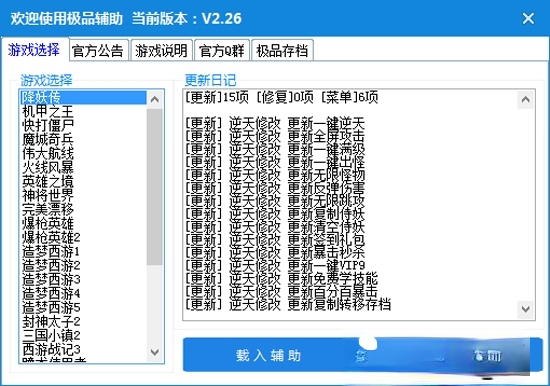The width and height of the screenshot is (550, 386).
Task: Pick 三国小镇2 from the list
Action: click(x=83, y=336)
